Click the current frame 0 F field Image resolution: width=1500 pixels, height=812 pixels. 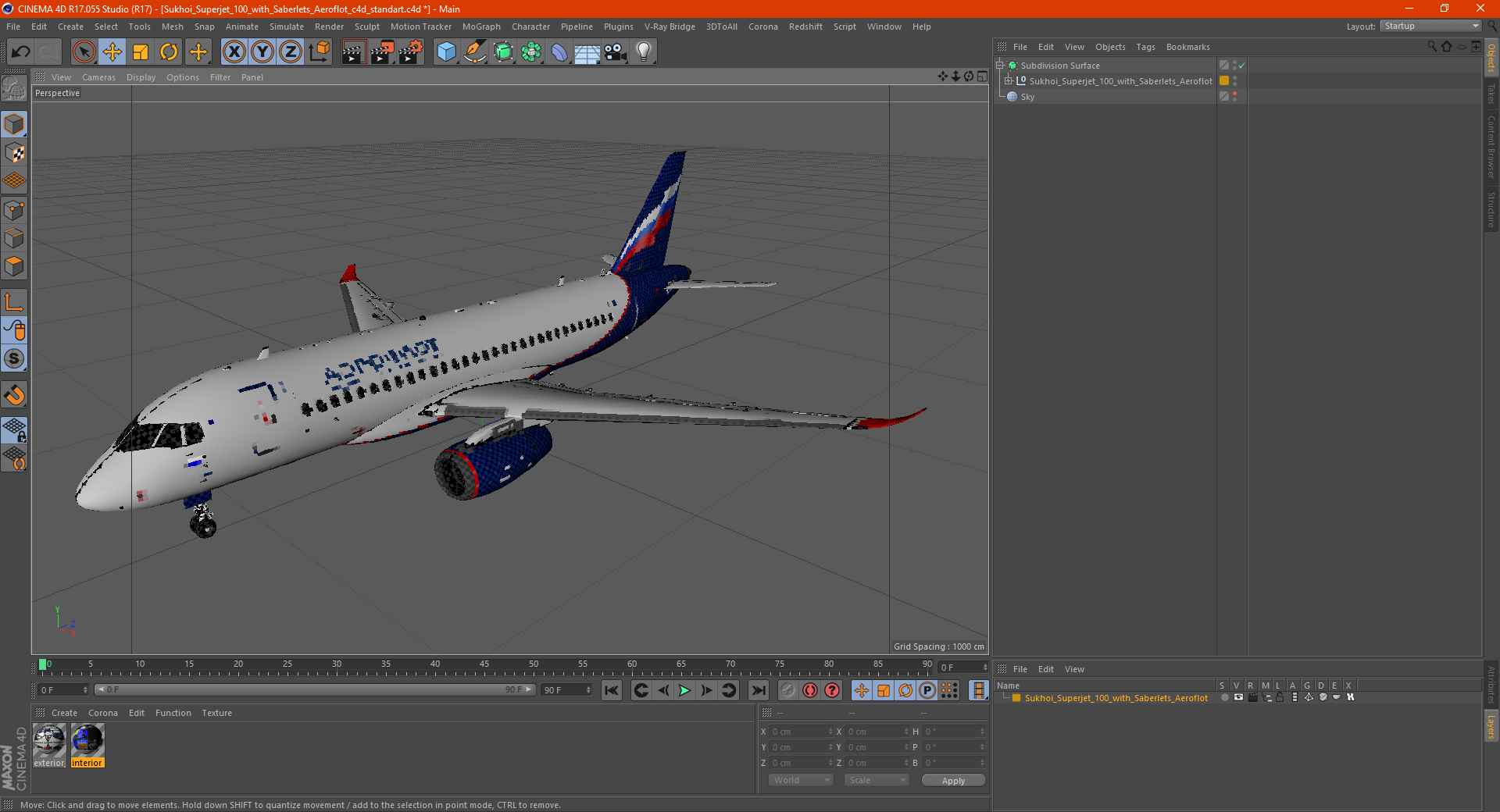pyautogui.click(x=62, y=690)
